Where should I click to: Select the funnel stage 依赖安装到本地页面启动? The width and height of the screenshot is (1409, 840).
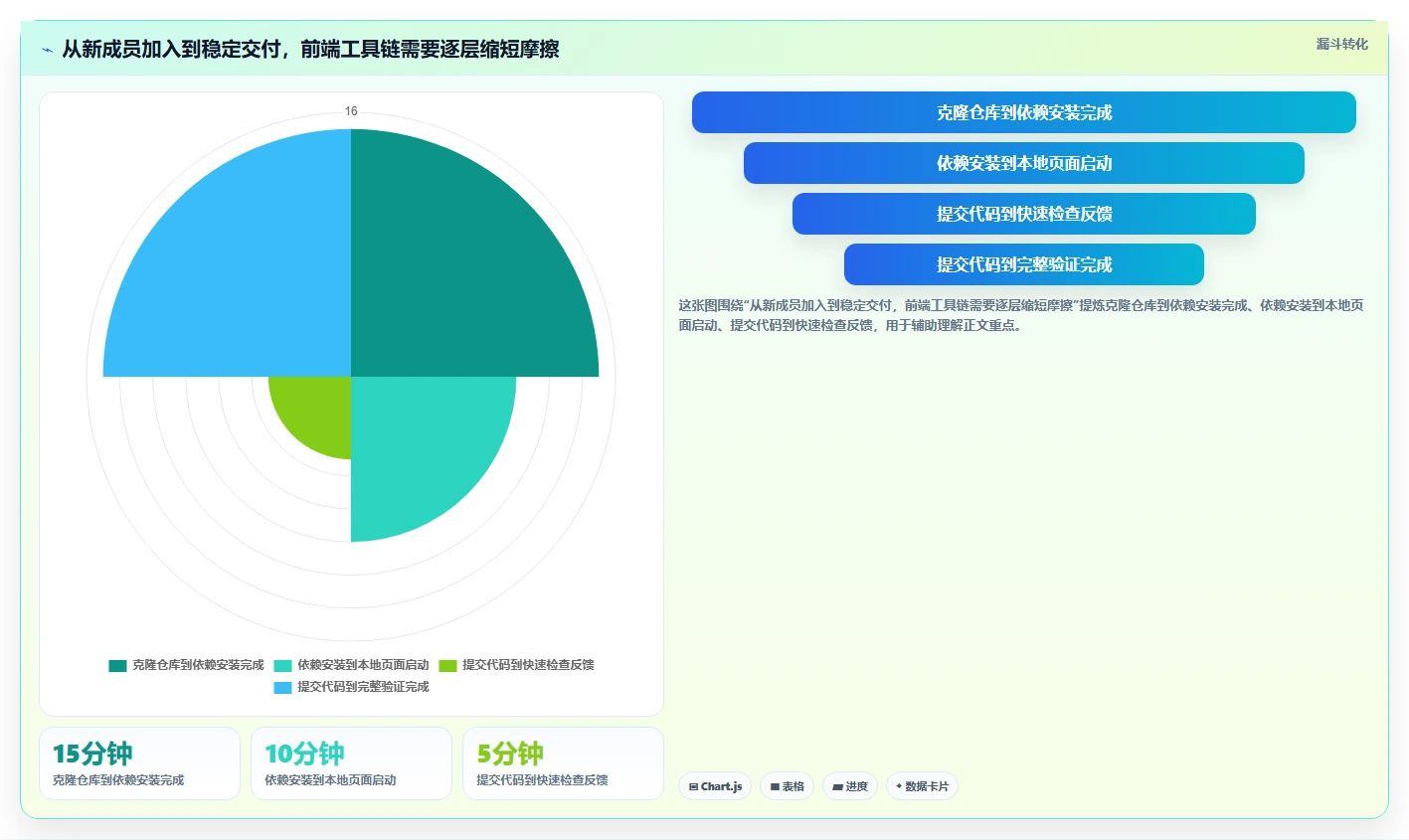click(1023, 163)
